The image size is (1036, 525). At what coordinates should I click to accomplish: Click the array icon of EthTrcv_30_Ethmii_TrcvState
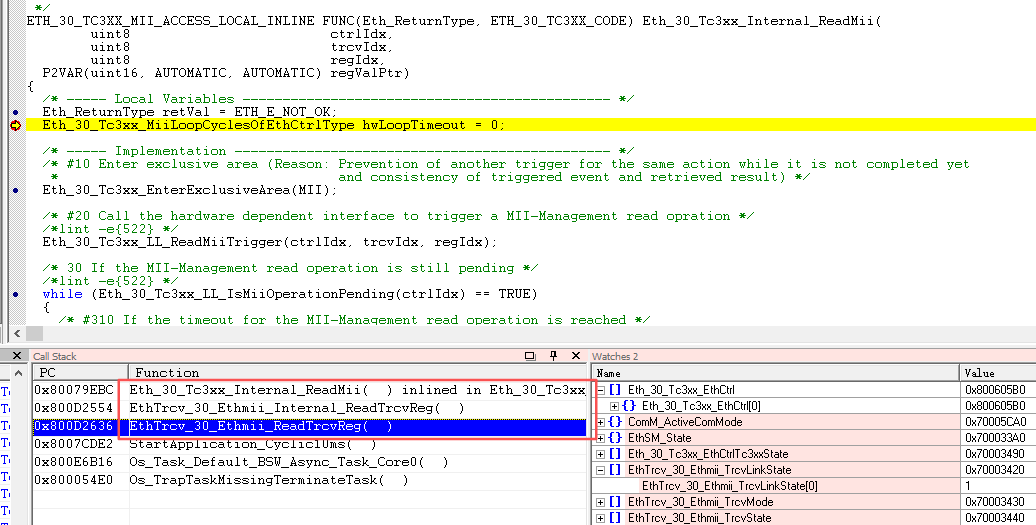pos(615,518)
